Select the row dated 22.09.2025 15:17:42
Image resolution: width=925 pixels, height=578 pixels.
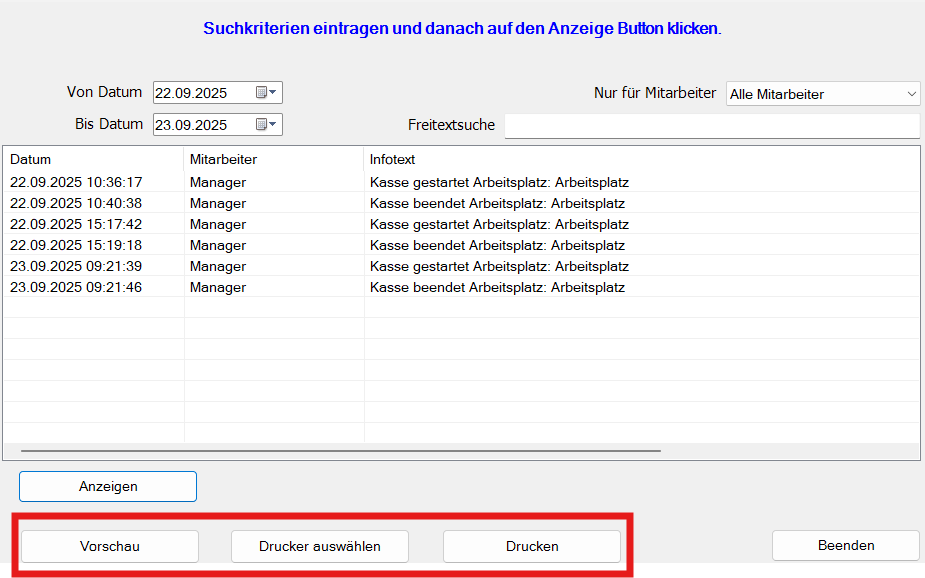[x=462, y=224]
